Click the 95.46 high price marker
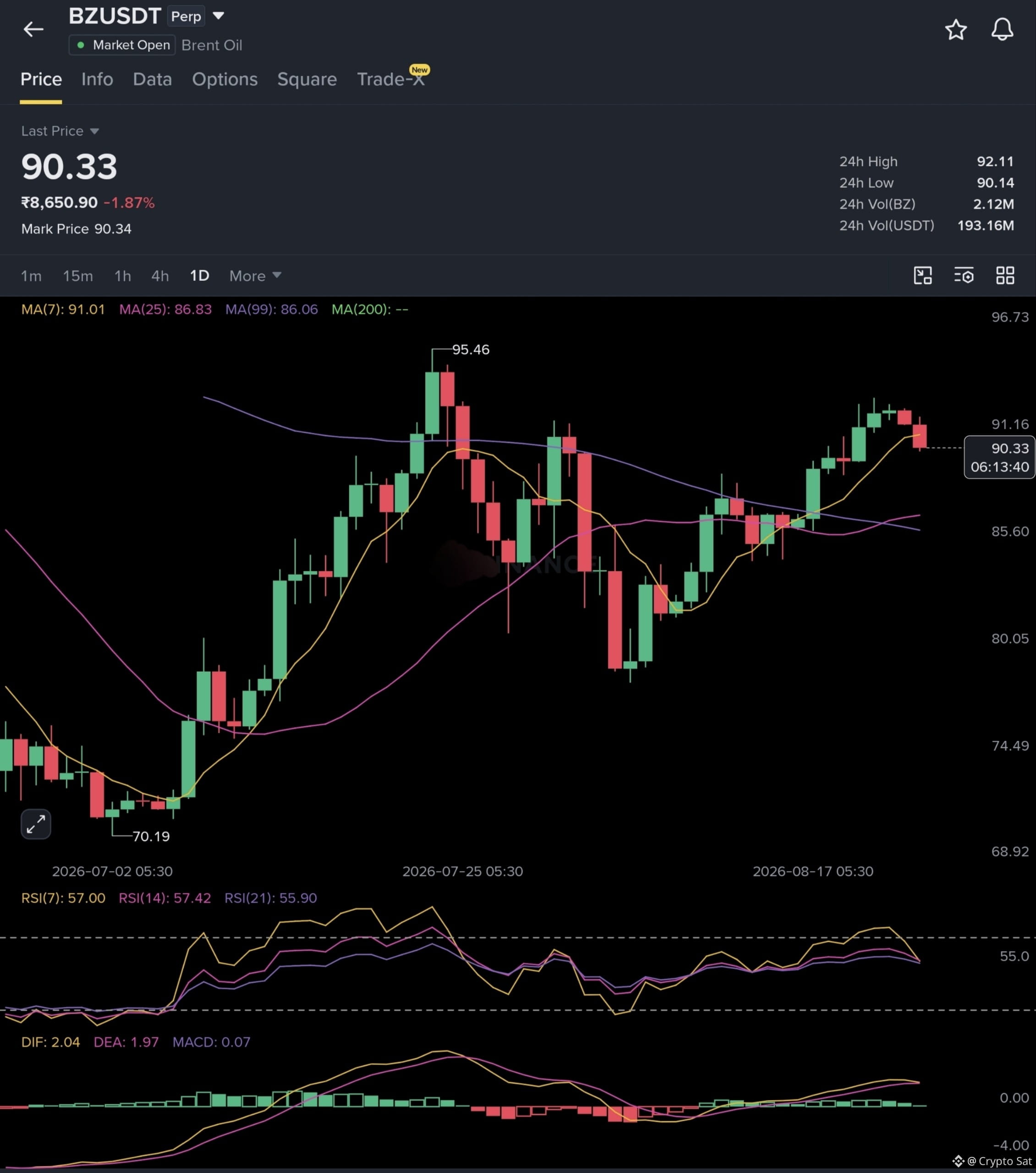This screenshot has width=1036, height=1173. click(x=471, y=350)
